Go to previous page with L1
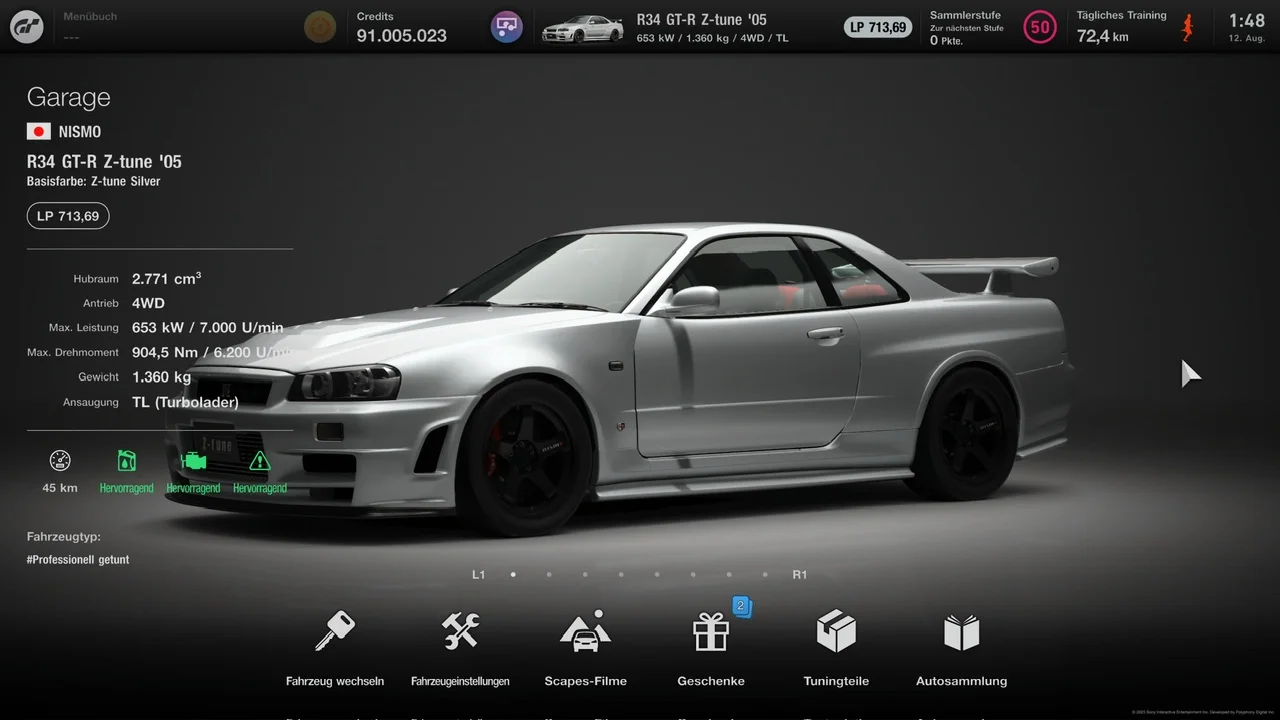Screen dimensions: 1280x720 [x=479, y=575]
